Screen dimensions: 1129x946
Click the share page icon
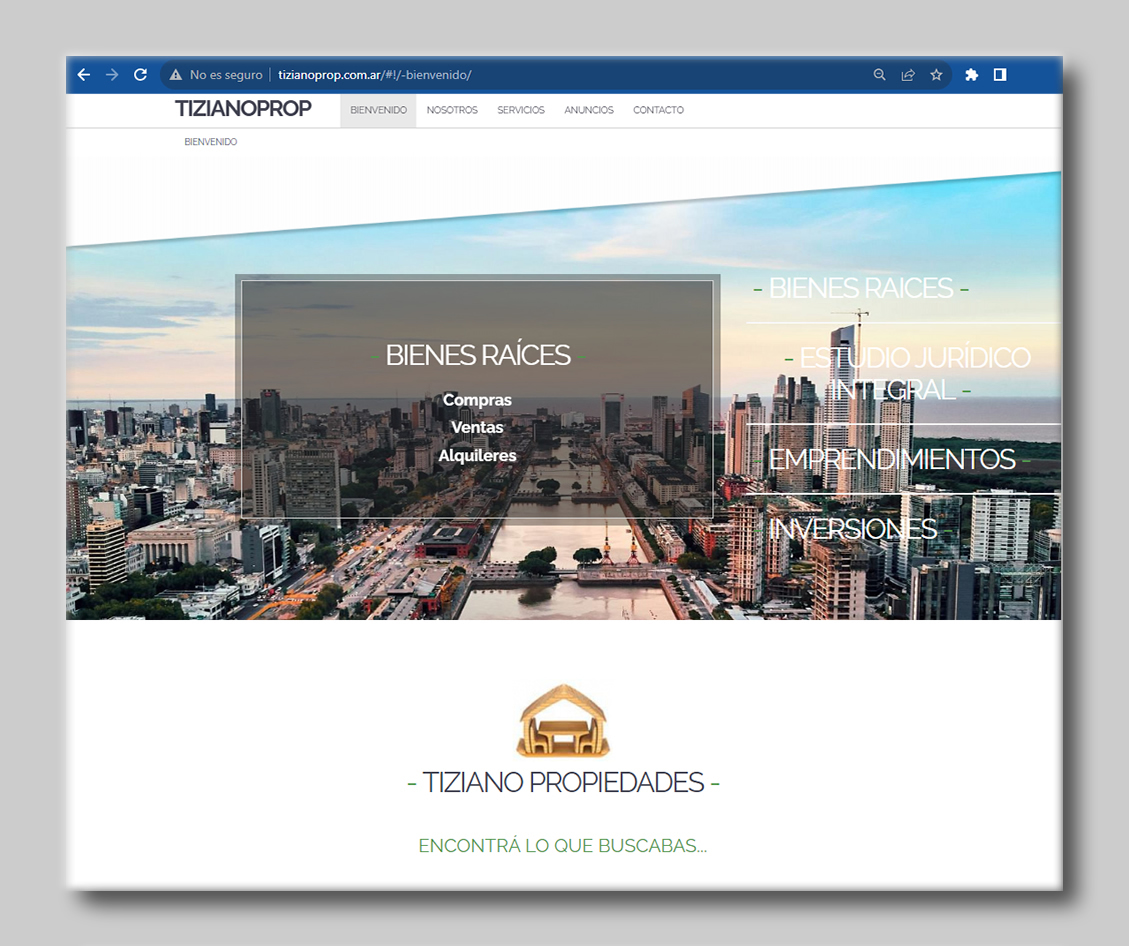tap(908, 75)
